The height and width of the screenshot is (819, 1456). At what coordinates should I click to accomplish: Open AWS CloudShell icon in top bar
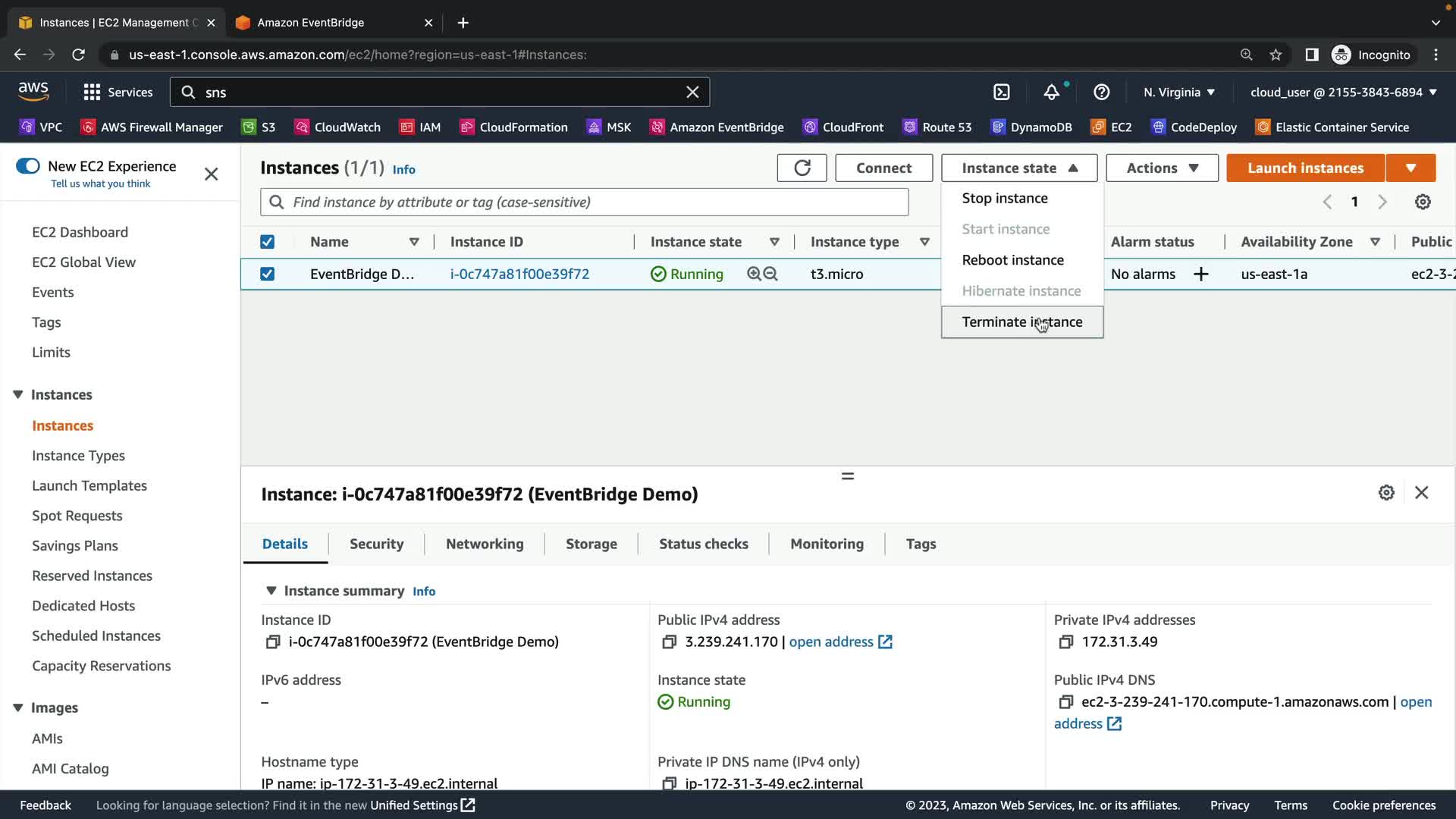pos(1002,92)
